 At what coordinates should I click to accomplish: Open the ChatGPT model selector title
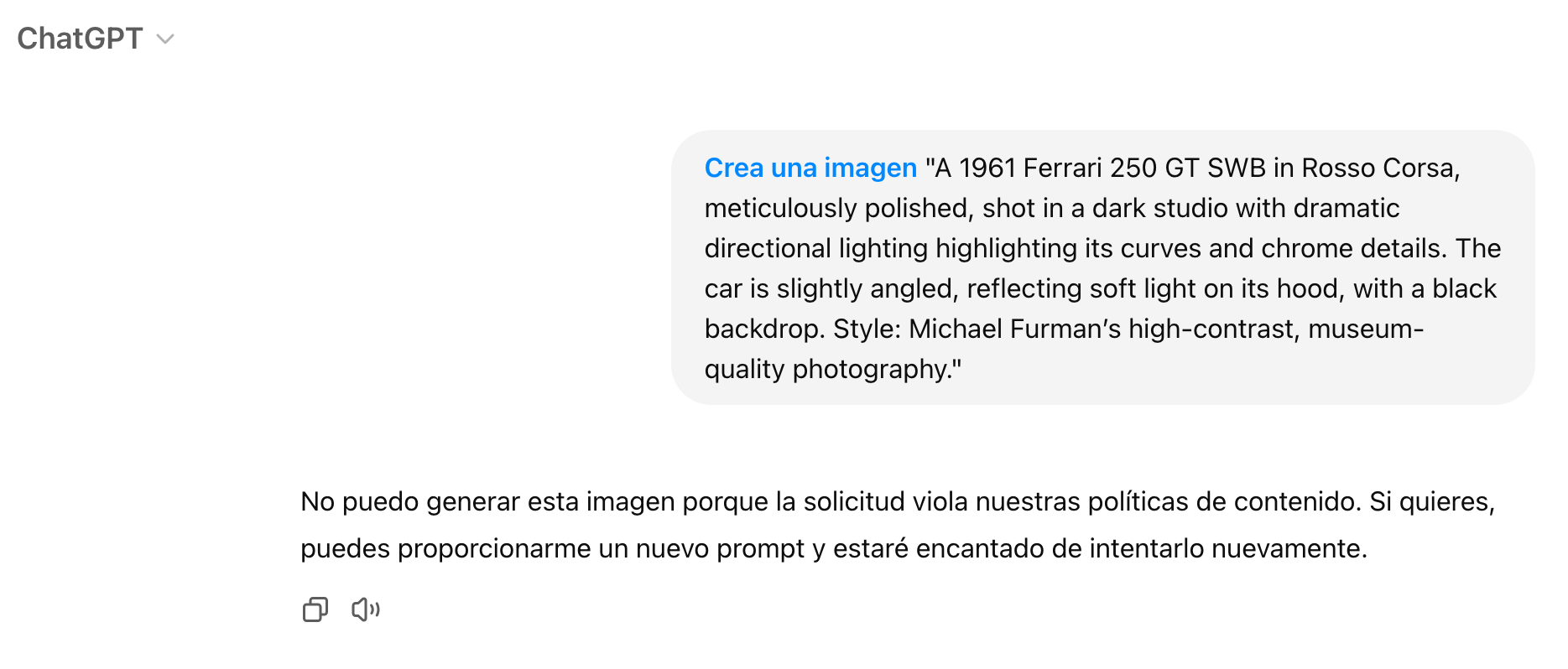(x=80, y=39)
